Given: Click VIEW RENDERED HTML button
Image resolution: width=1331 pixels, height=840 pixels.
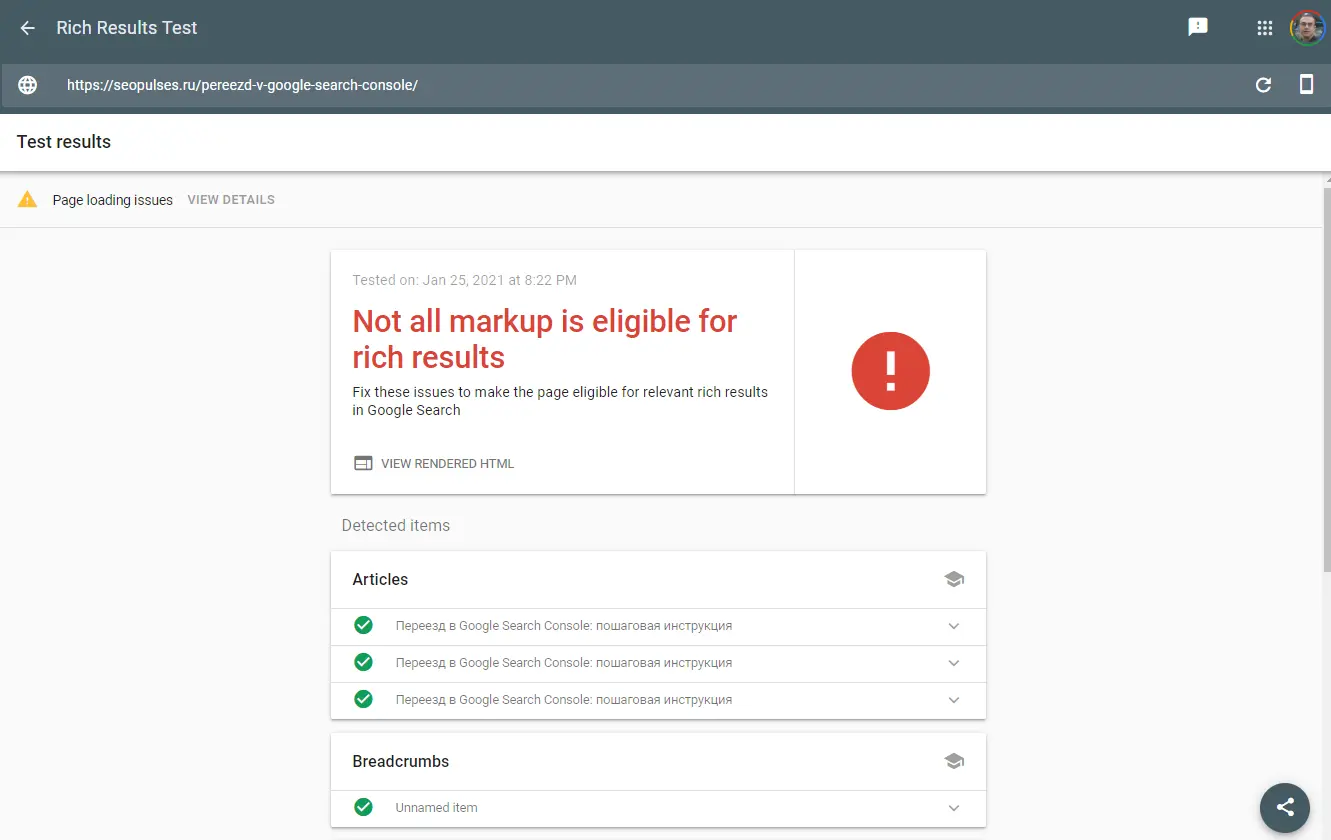Looking at the screenshot, I should tap(434, 464).
